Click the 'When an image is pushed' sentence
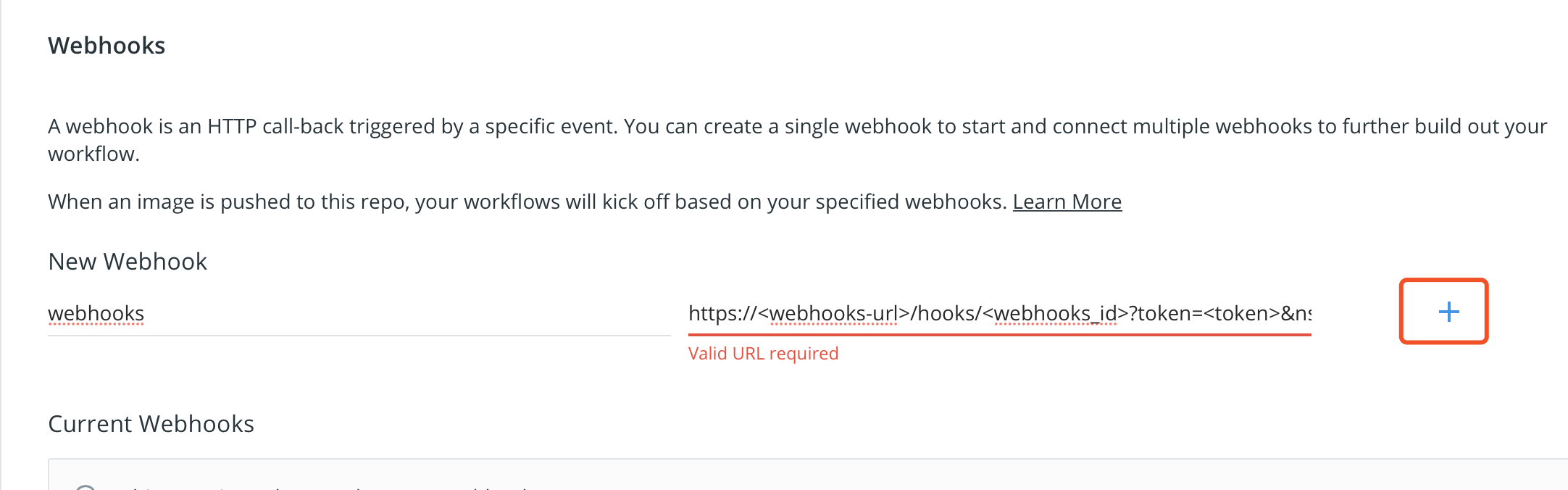This screenshot has height=490, width=1568. [527, 202]
